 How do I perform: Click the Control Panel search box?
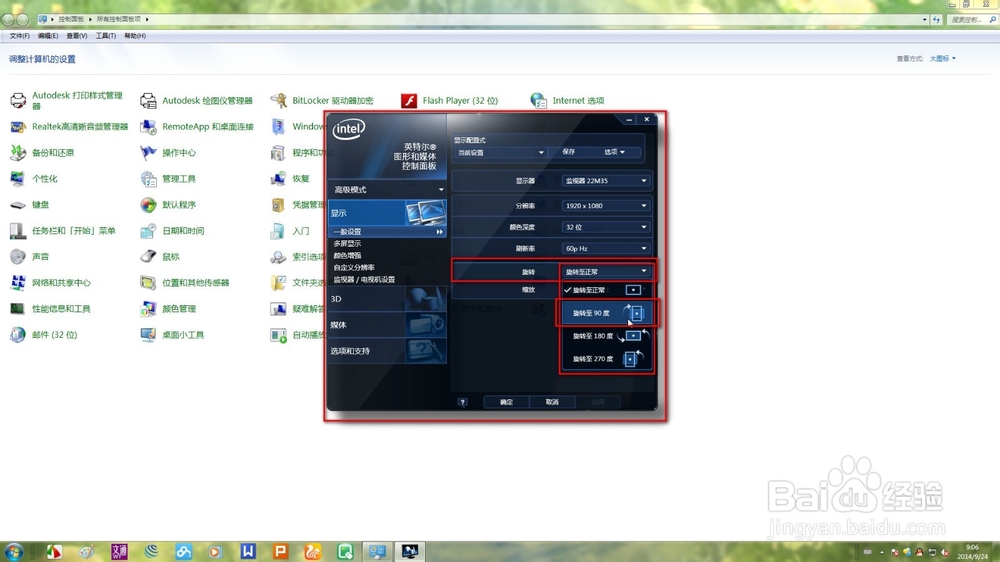coord(971,20)
